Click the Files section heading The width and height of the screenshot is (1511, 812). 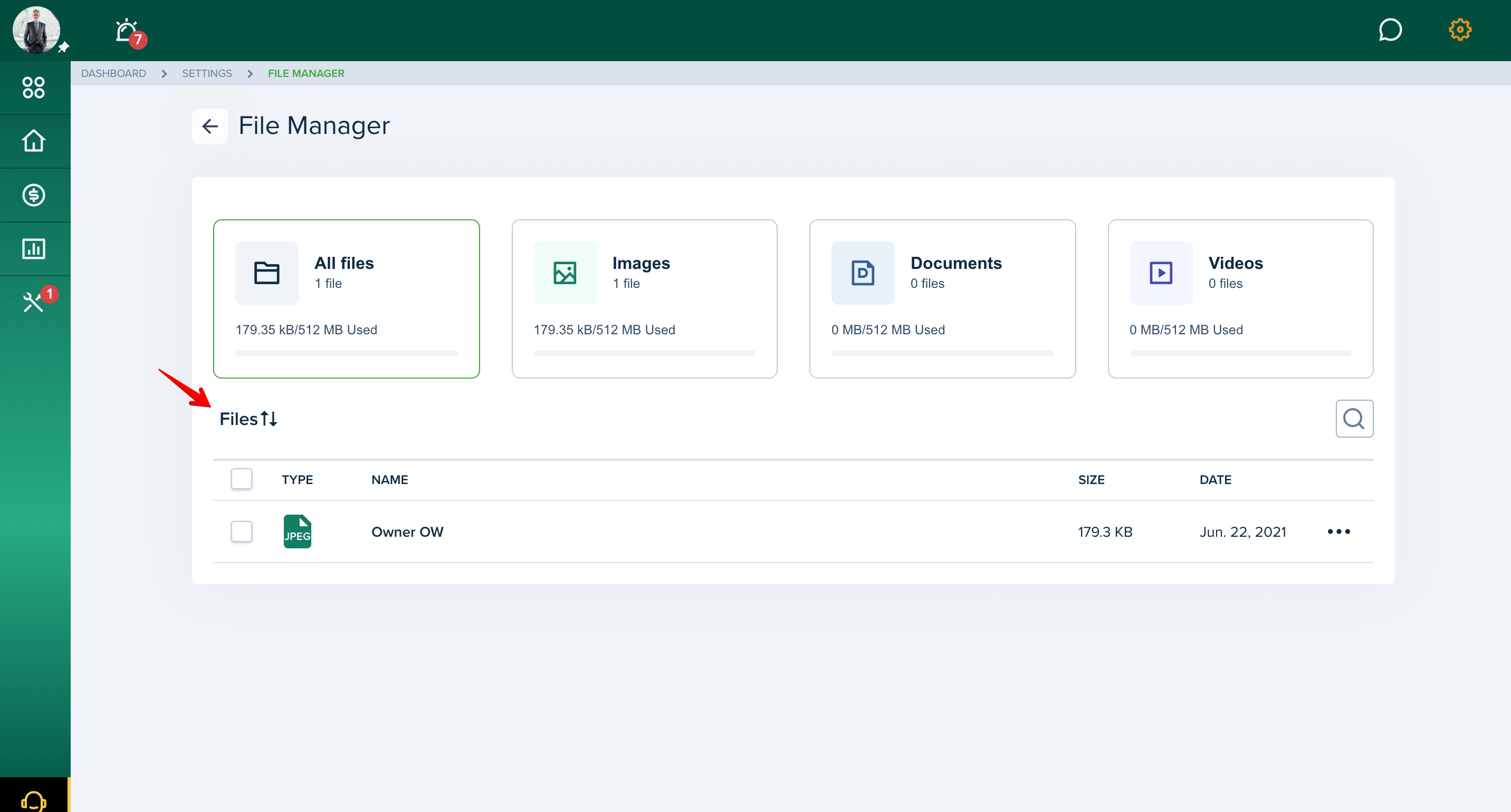239,419
